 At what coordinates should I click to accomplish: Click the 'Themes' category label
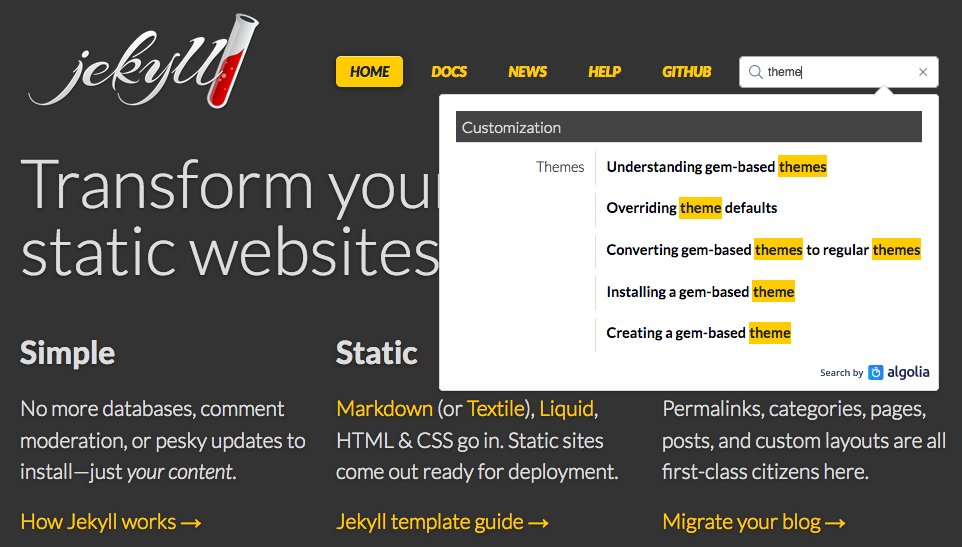560,167
